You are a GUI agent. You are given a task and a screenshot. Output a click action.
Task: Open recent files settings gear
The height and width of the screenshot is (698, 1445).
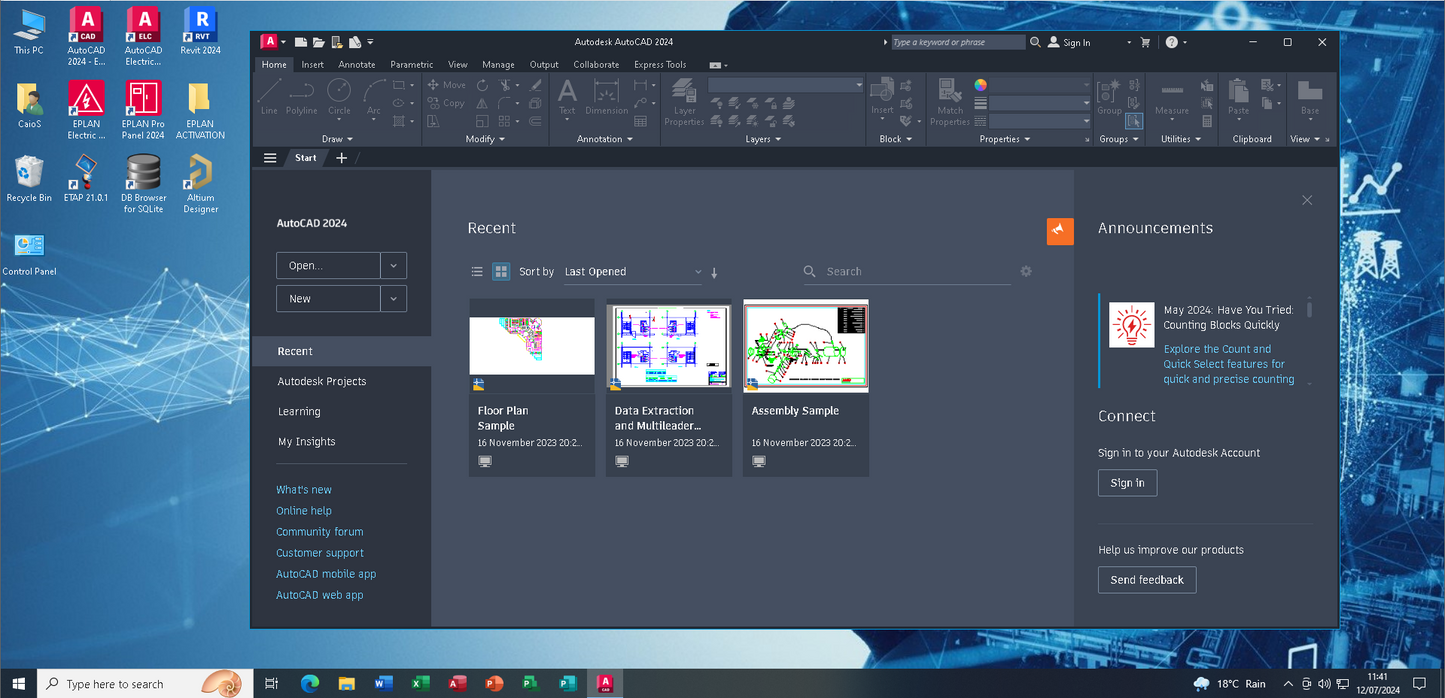[1026, 271]
